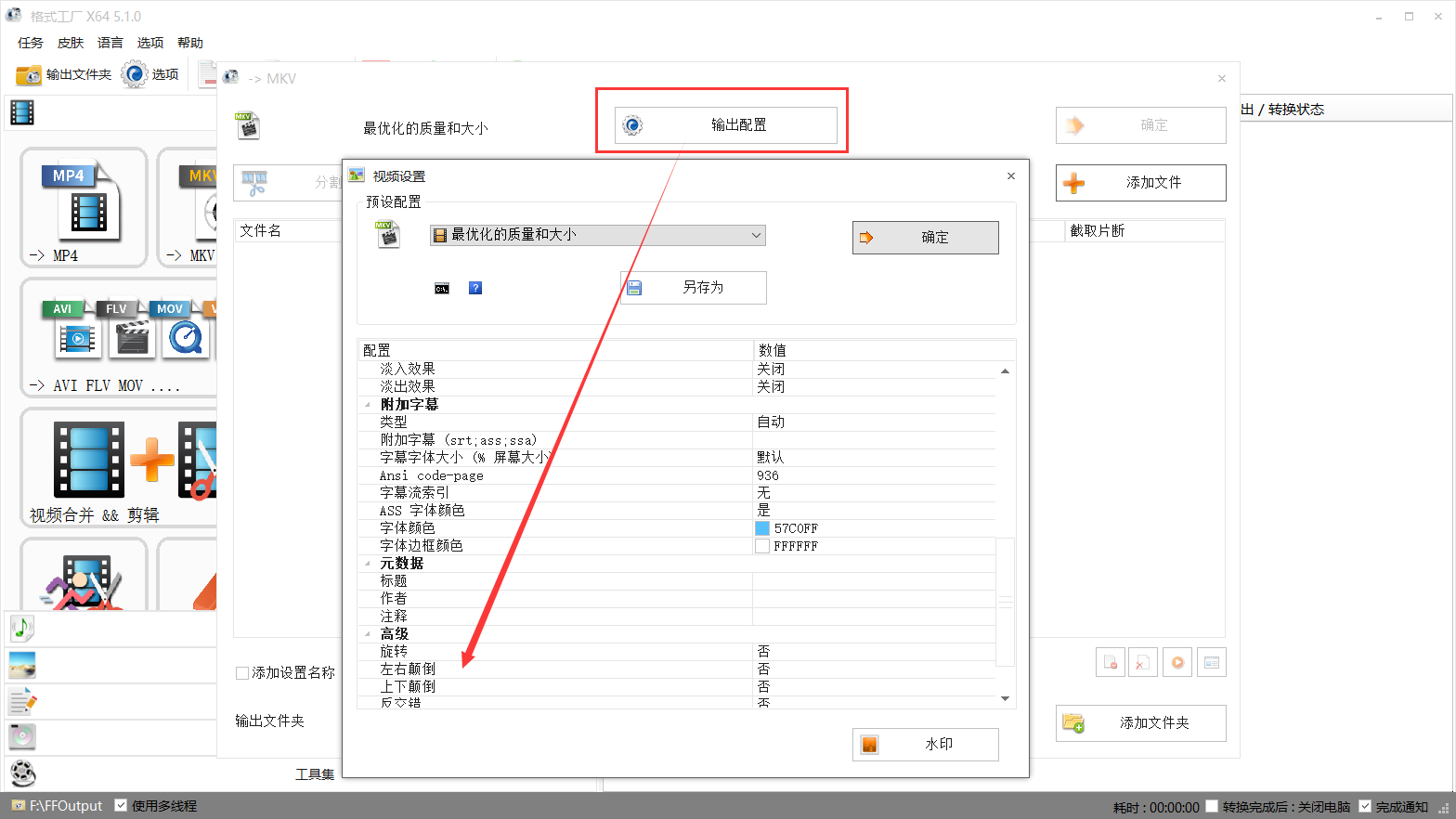Open the 输出文件夹 toolbar button
Screen dimensions: 1456x819
pos(65,74)
